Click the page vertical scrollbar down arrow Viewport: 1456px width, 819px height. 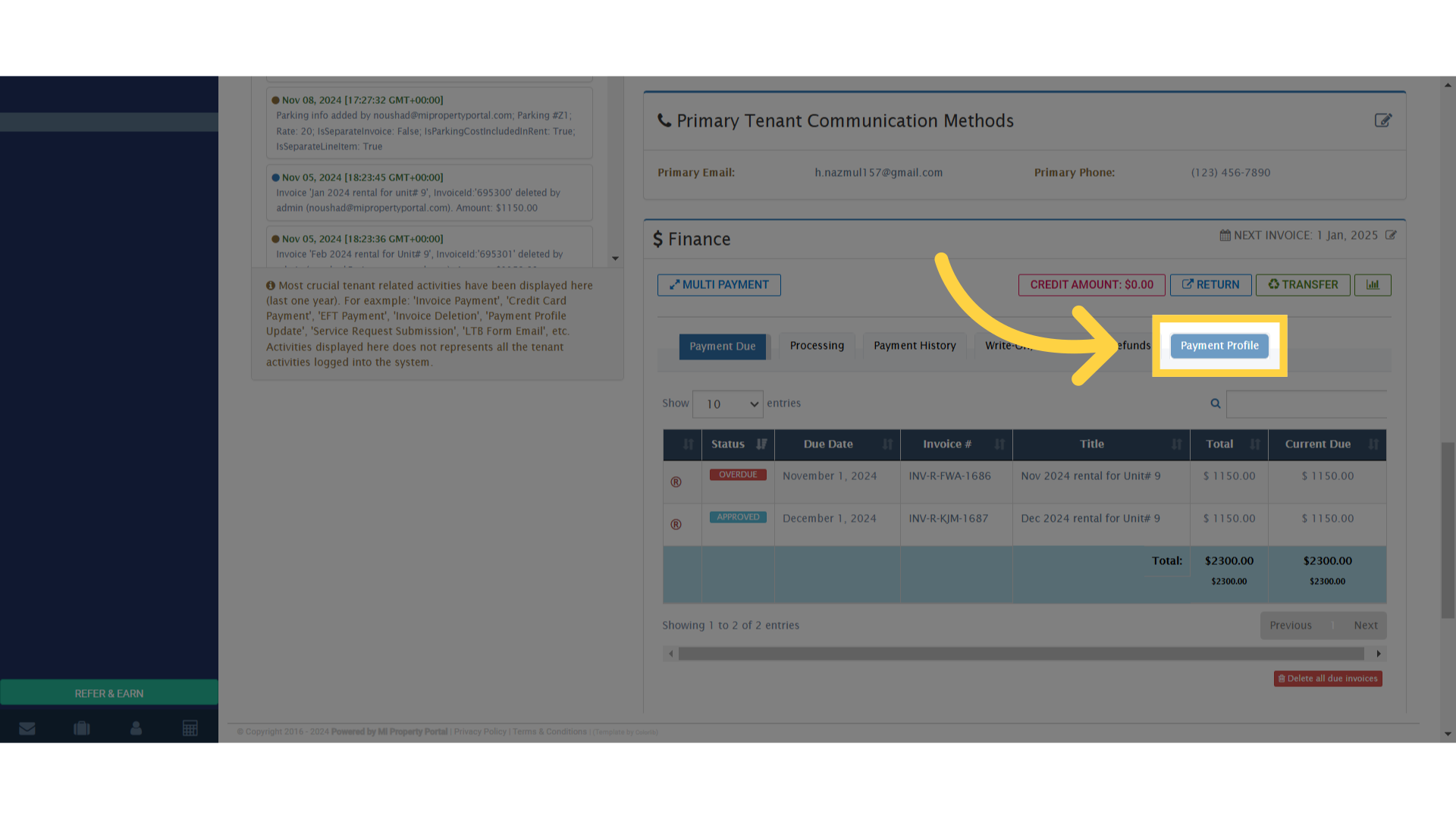[x=1448, y=734]
